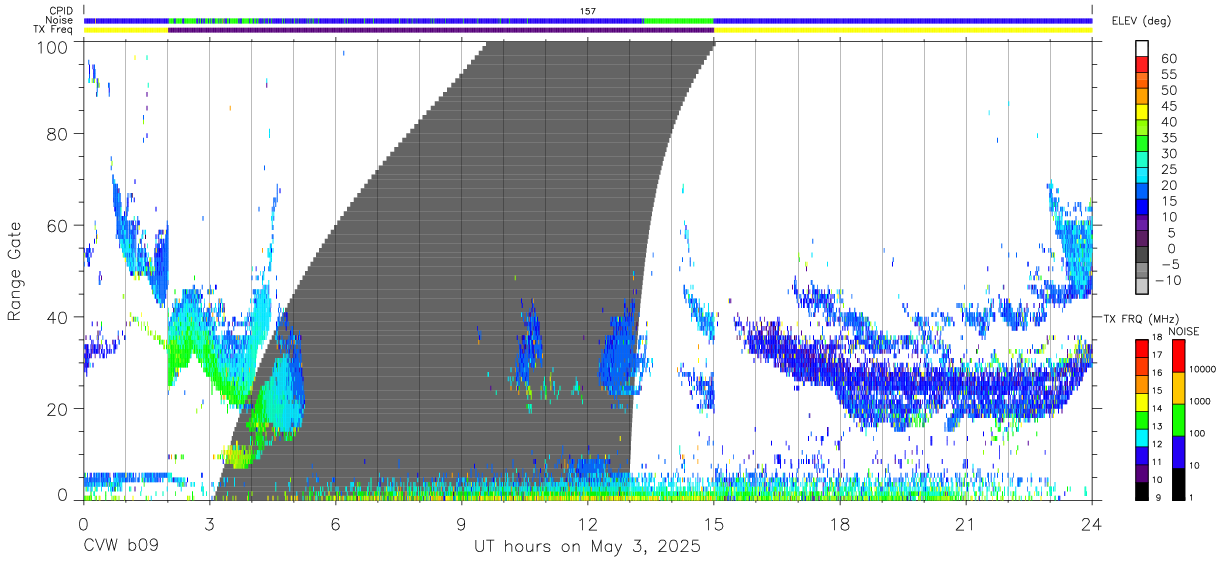Viewport: 1228px width, 567px height.
Task: Click hour 3 on the time axis
Action: coord(210,525)
